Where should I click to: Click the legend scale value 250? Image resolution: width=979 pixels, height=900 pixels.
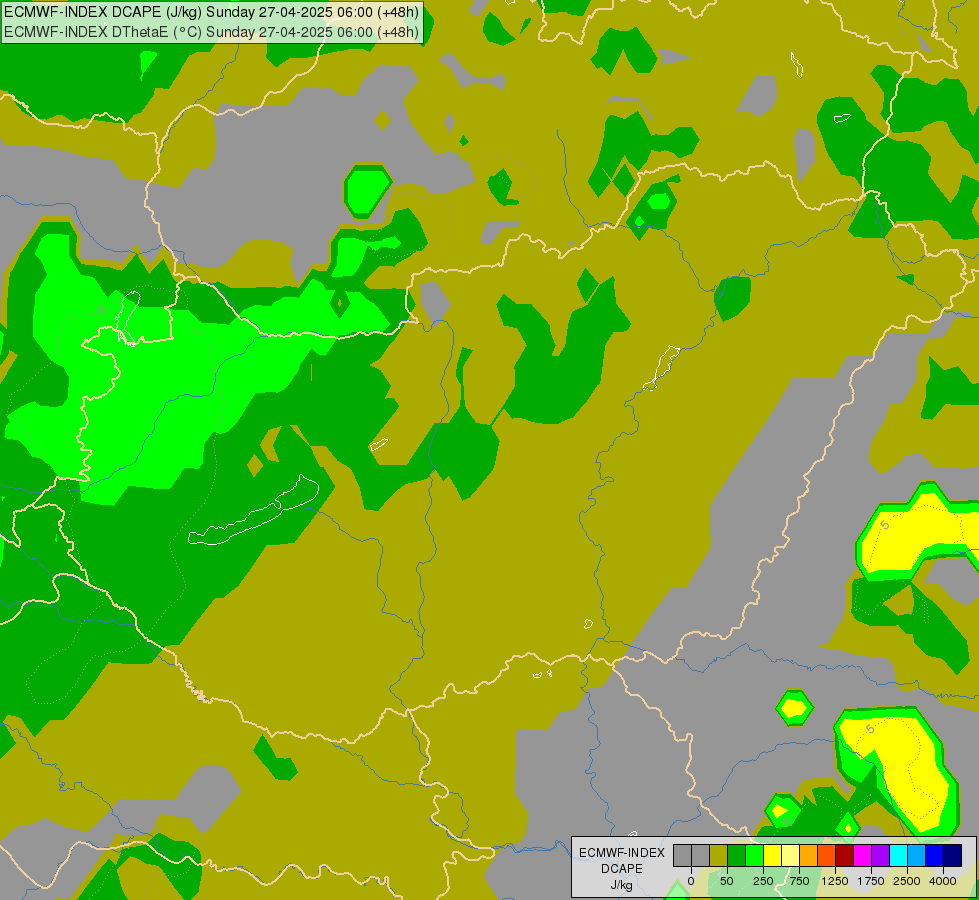763,881
